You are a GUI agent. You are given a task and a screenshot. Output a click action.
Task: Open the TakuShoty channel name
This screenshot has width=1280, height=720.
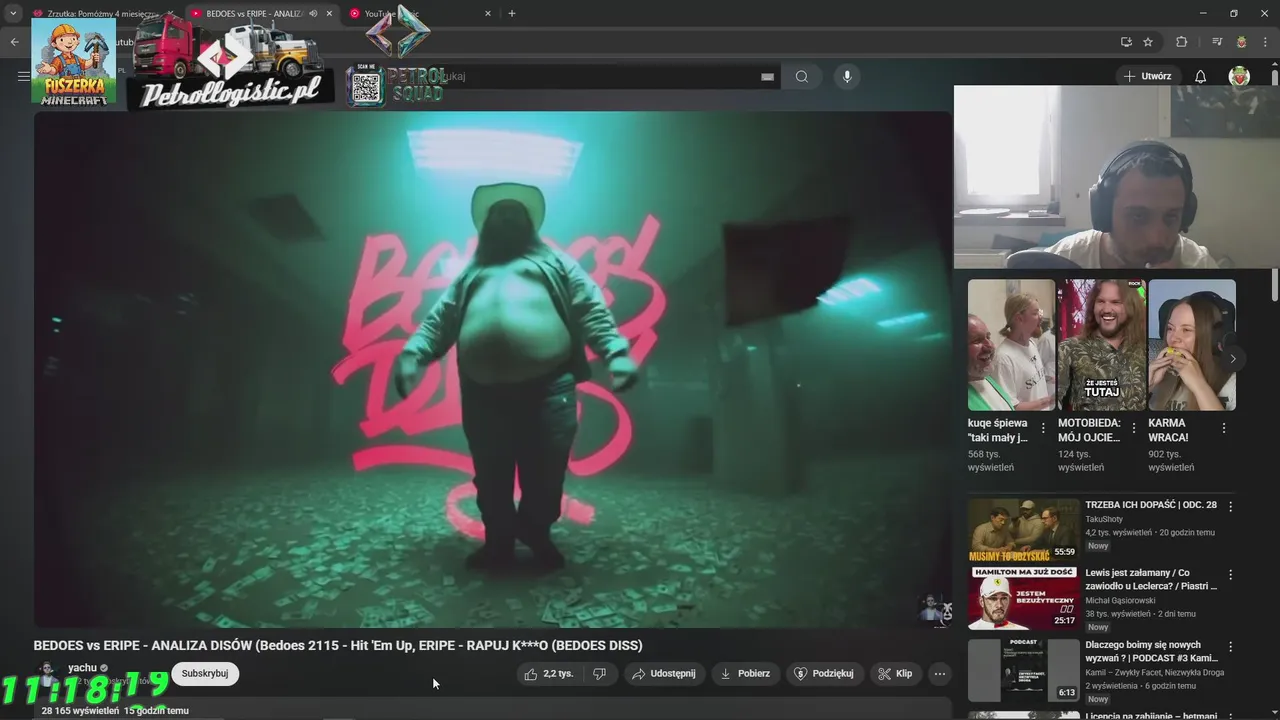tap(1104, 520)
